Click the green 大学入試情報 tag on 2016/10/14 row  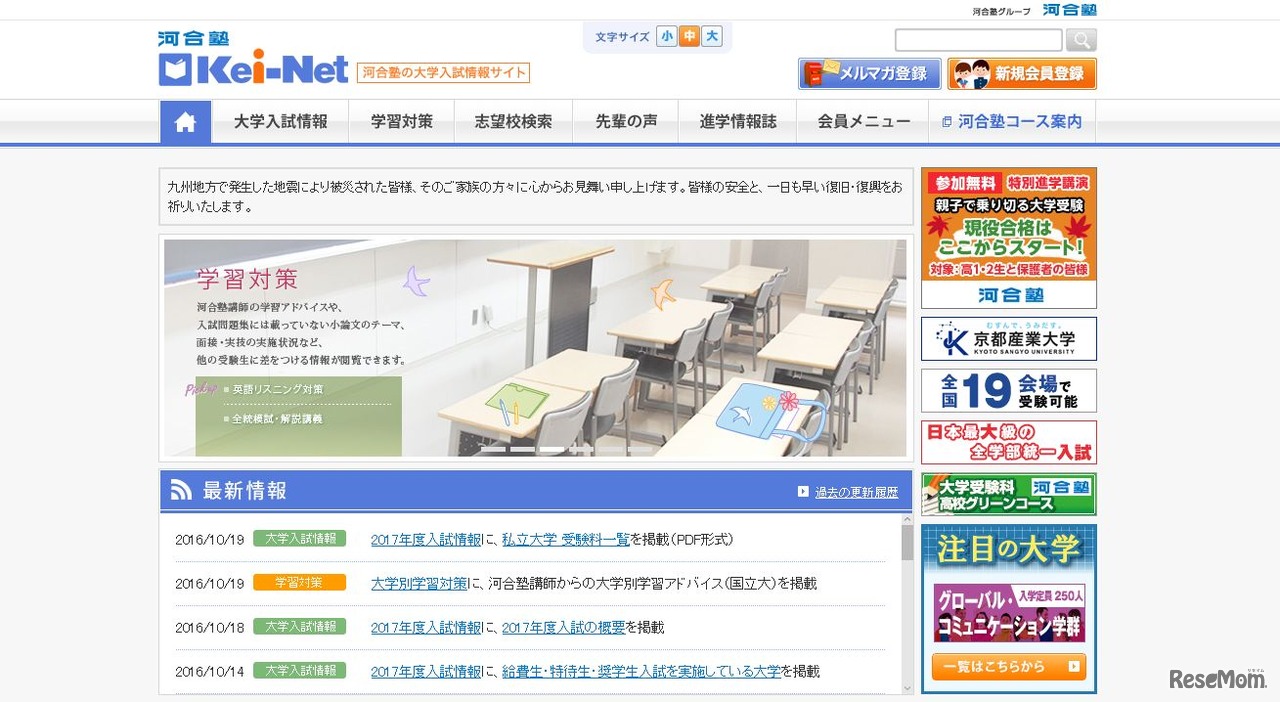(x=299, y=670)
